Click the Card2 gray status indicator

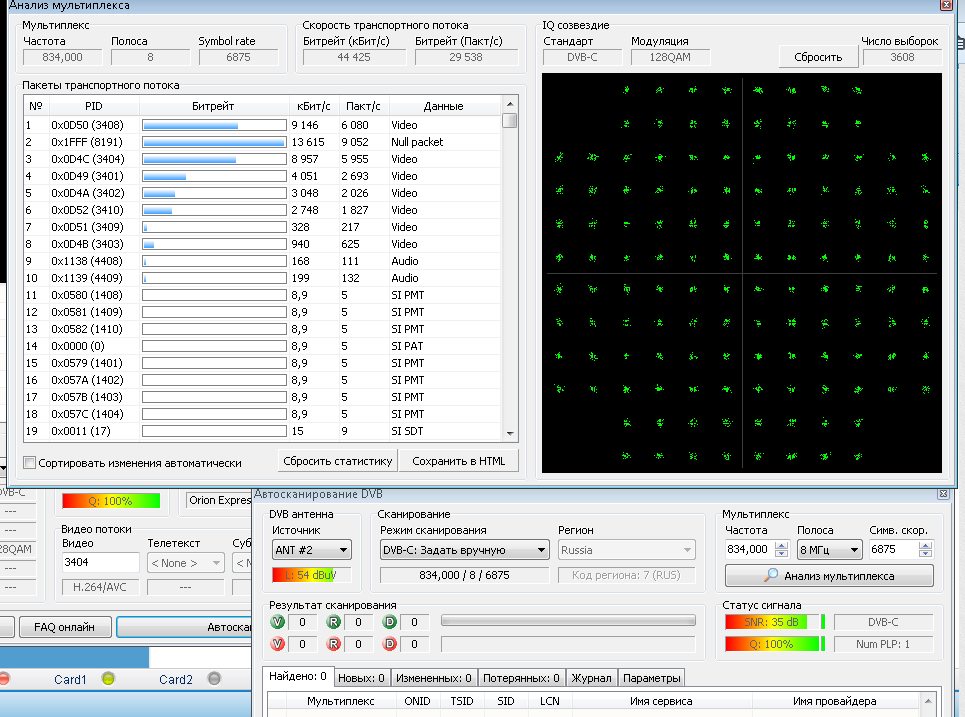(213, 679)
